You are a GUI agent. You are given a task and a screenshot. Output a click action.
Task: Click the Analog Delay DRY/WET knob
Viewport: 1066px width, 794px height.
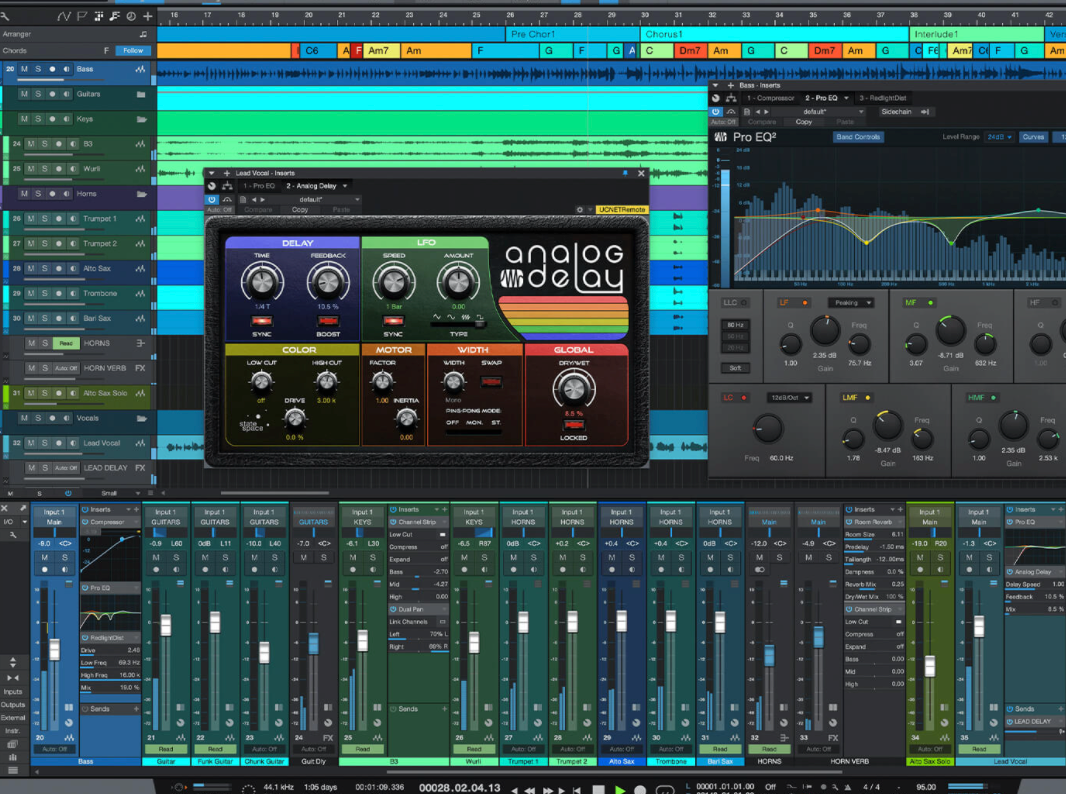pos(574,390)
